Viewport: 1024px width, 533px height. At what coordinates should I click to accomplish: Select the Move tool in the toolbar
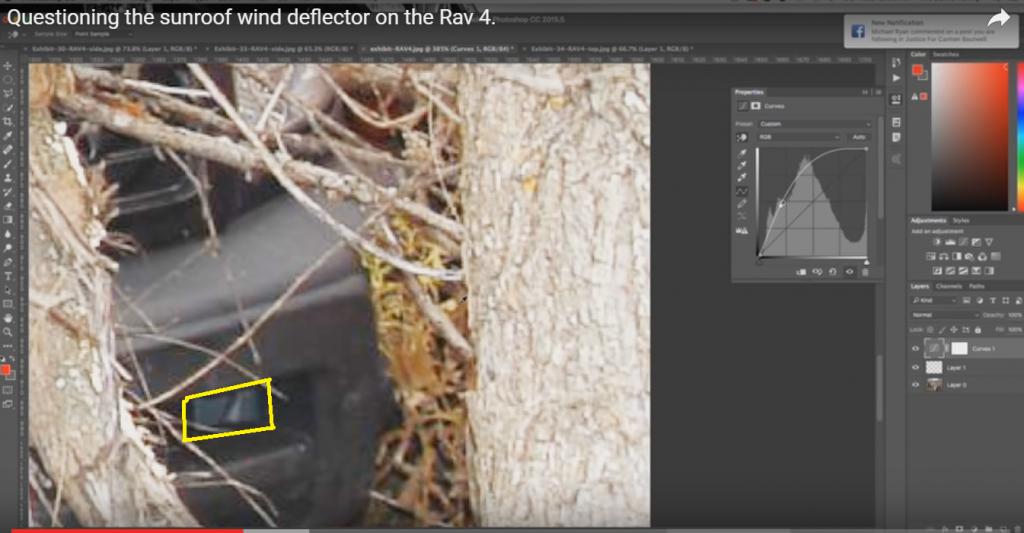(x=8, y=66)
